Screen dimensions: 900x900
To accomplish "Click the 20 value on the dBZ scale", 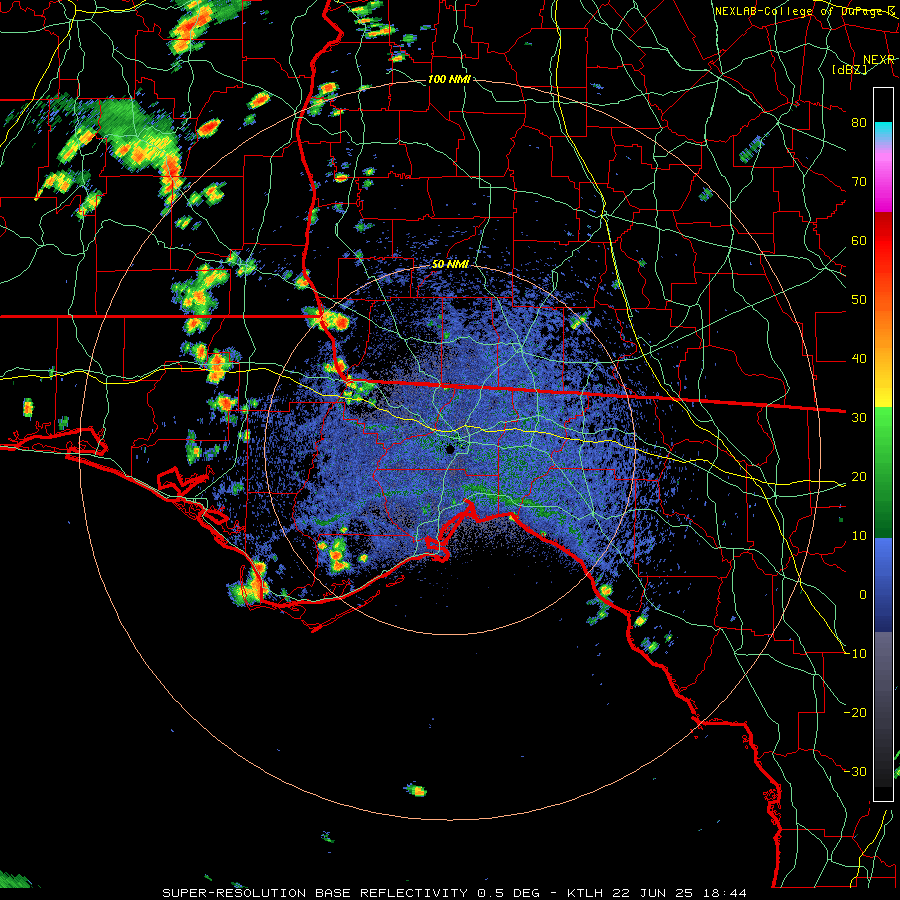I will pos(859,477).
